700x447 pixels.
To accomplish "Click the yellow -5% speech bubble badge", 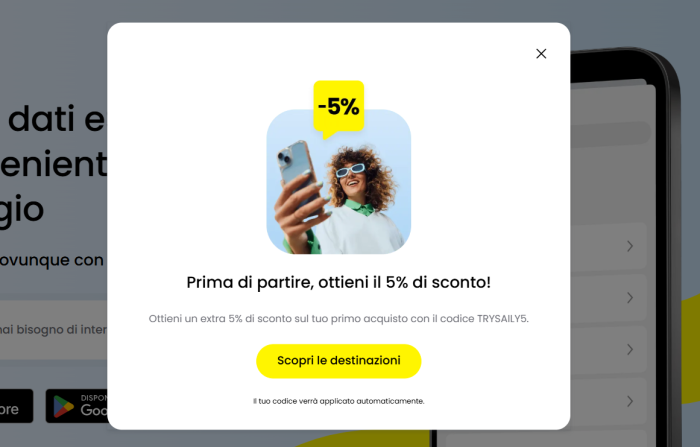I will (x=338, y=108).
